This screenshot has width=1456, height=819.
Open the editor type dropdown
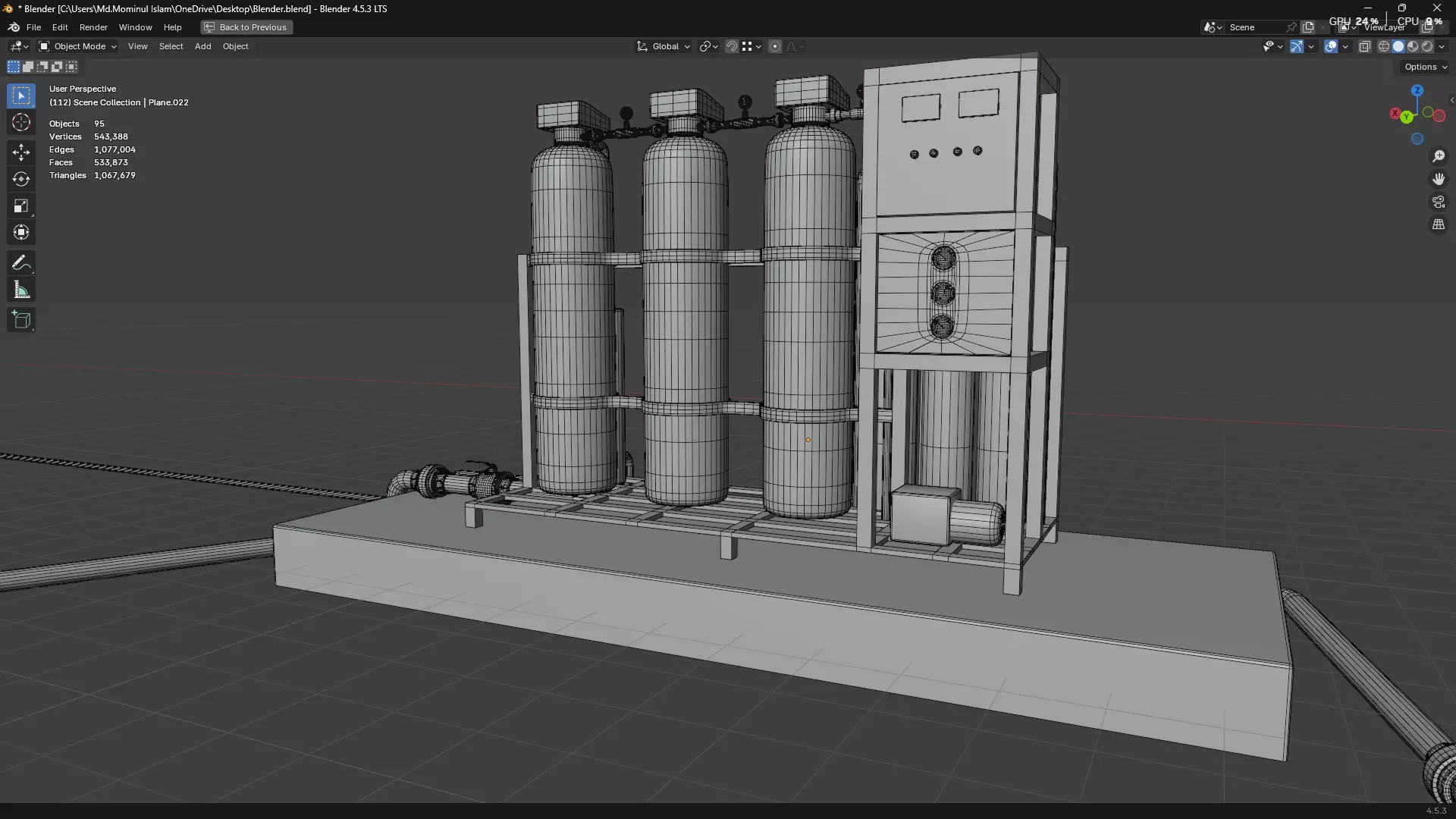click(x=18, y=46)
